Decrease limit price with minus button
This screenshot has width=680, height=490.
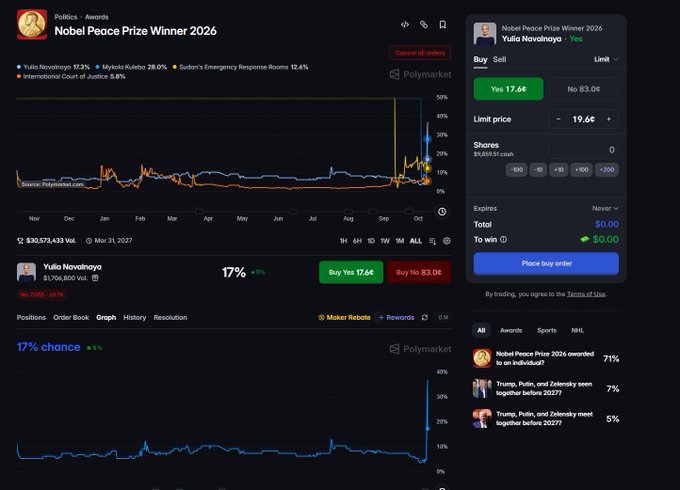pyautogui.click(x=558, y=119)
